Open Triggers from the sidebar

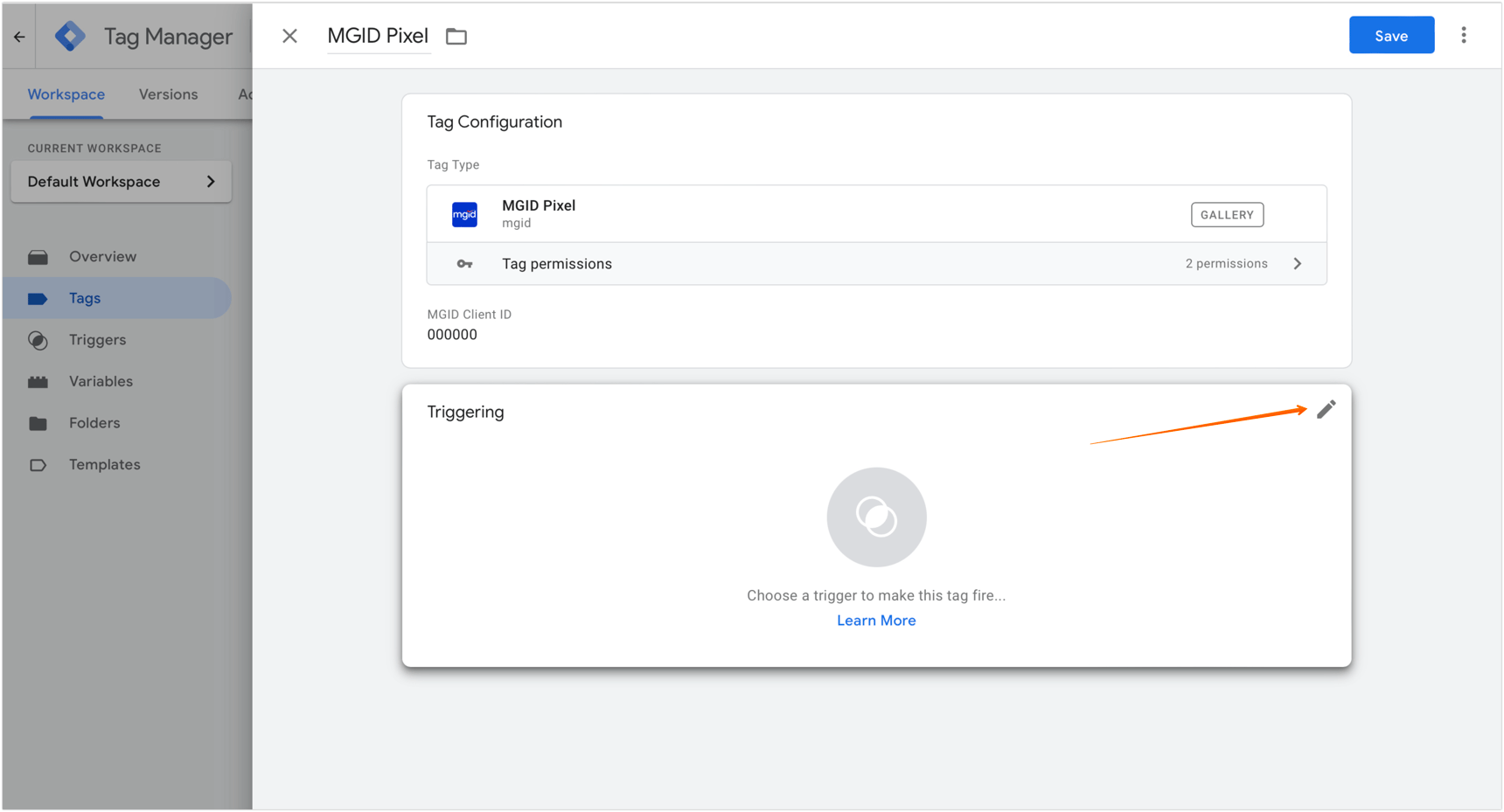tap(38, 340)
